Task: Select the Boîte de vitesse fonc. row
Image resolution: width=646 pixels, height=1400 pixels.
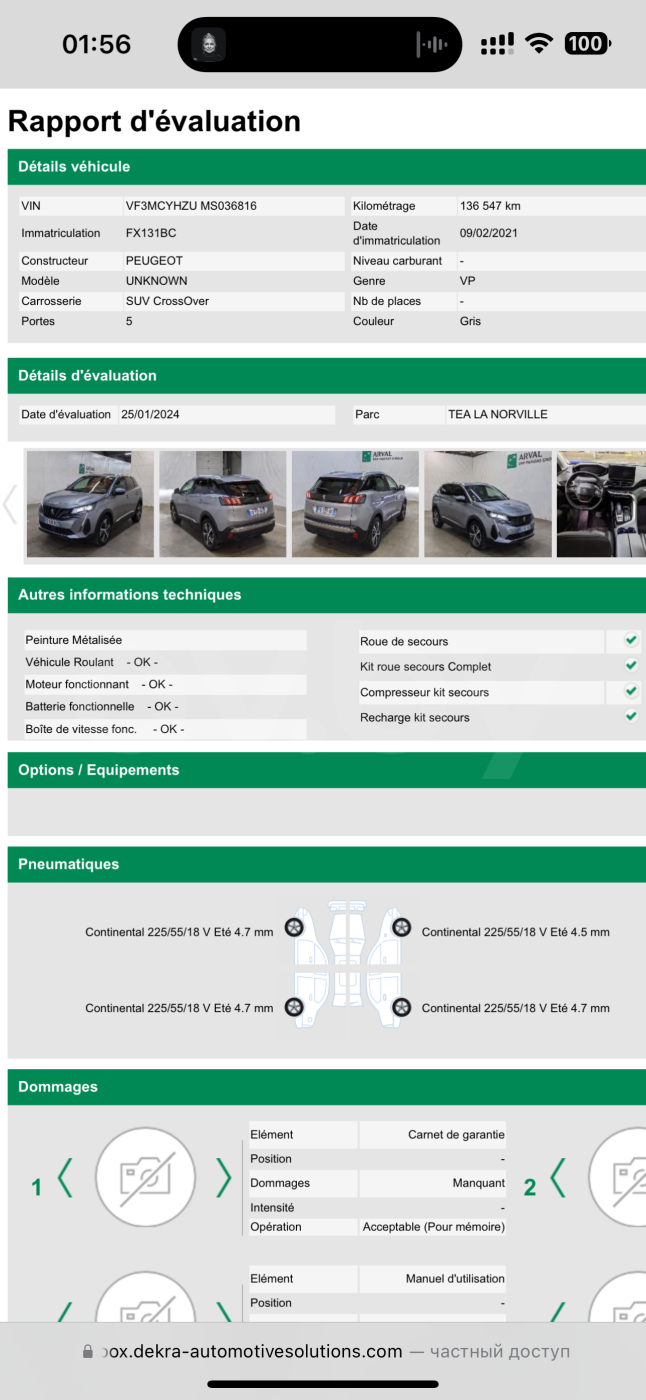Action: coord(164,729)
